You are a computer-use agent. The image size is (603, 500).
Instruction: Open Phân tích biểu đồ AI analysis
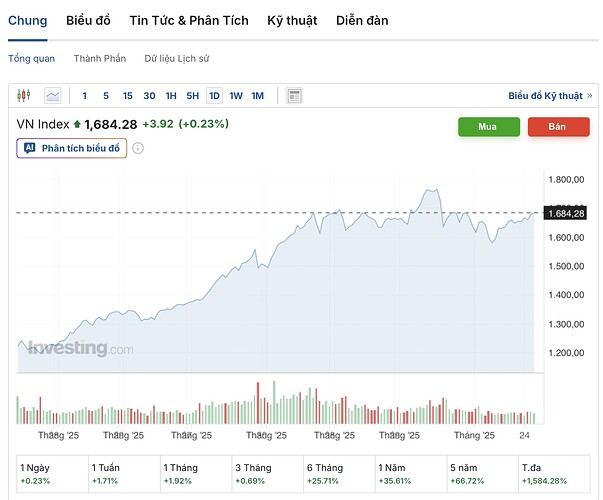point(71,148)
